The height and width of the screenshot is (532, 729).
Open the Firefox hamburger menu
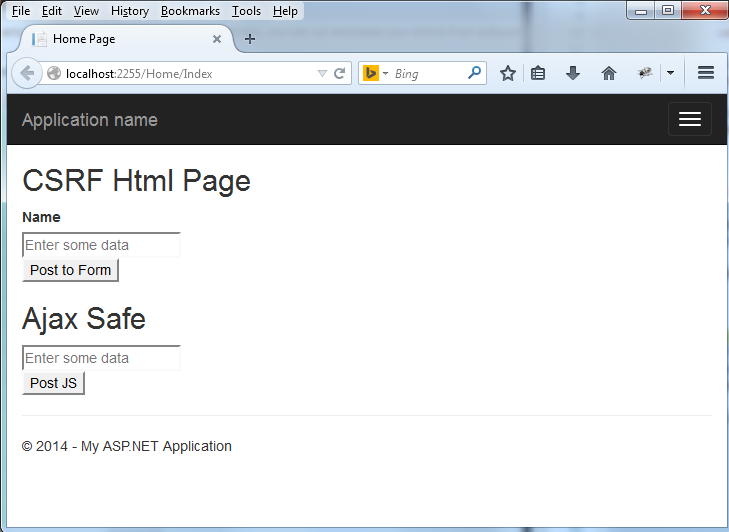(706, 73)
